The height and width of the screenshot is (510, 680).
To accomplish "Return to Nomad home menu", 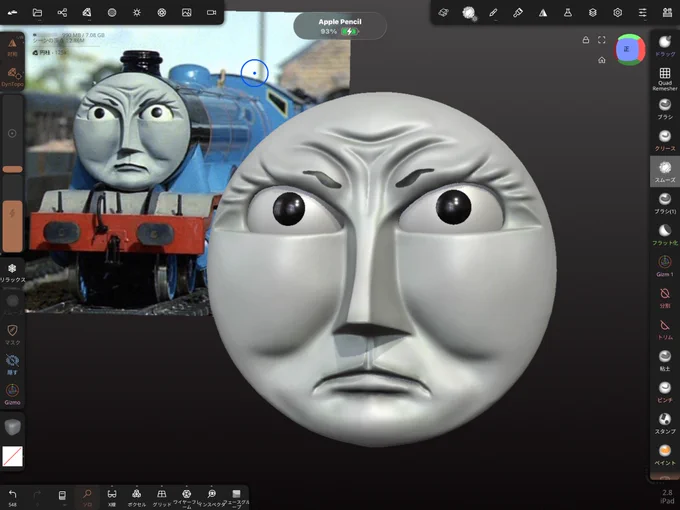I will pyautogui.click(x=13, y=13).
